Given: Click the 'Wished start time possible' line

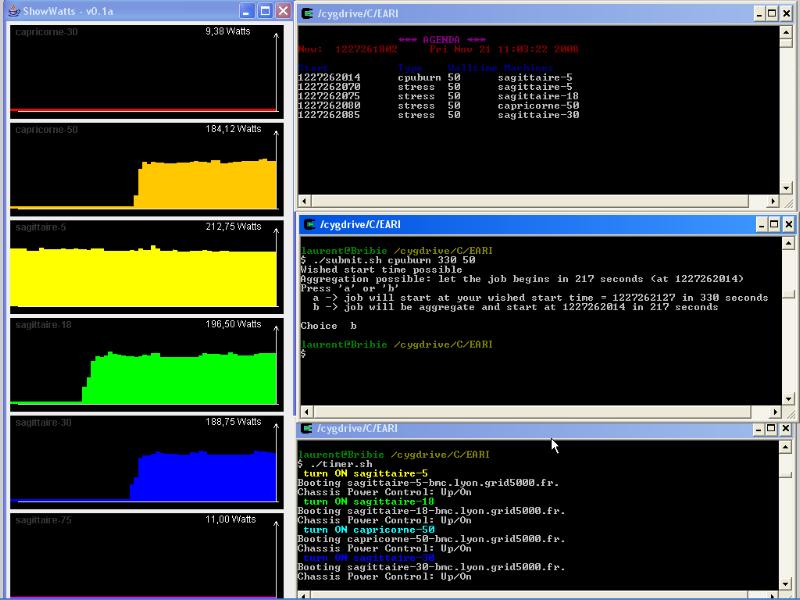Looking at the screenshot, I should pyautogui.click(x=381, y=269).
